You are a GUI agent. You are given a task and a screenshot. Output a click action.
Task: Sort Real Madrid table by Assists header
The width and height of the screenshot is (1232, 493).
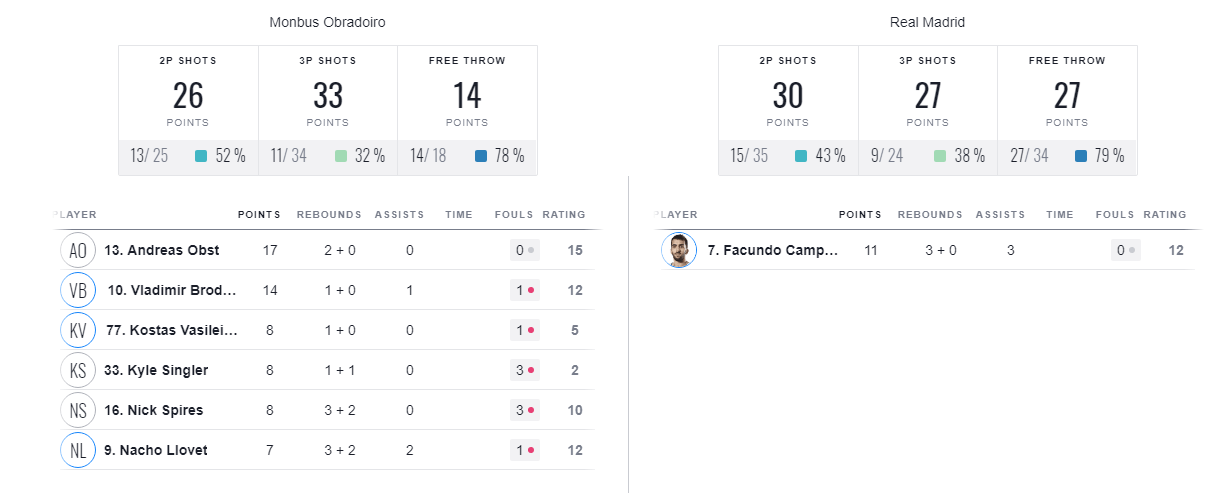point(1000,214)
